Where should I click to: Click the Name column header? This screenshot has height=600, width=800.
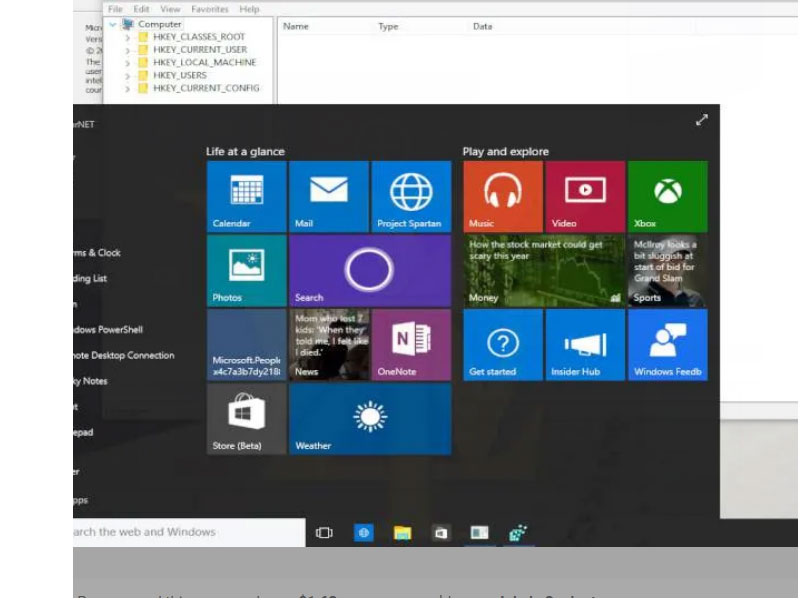(296, 27)
